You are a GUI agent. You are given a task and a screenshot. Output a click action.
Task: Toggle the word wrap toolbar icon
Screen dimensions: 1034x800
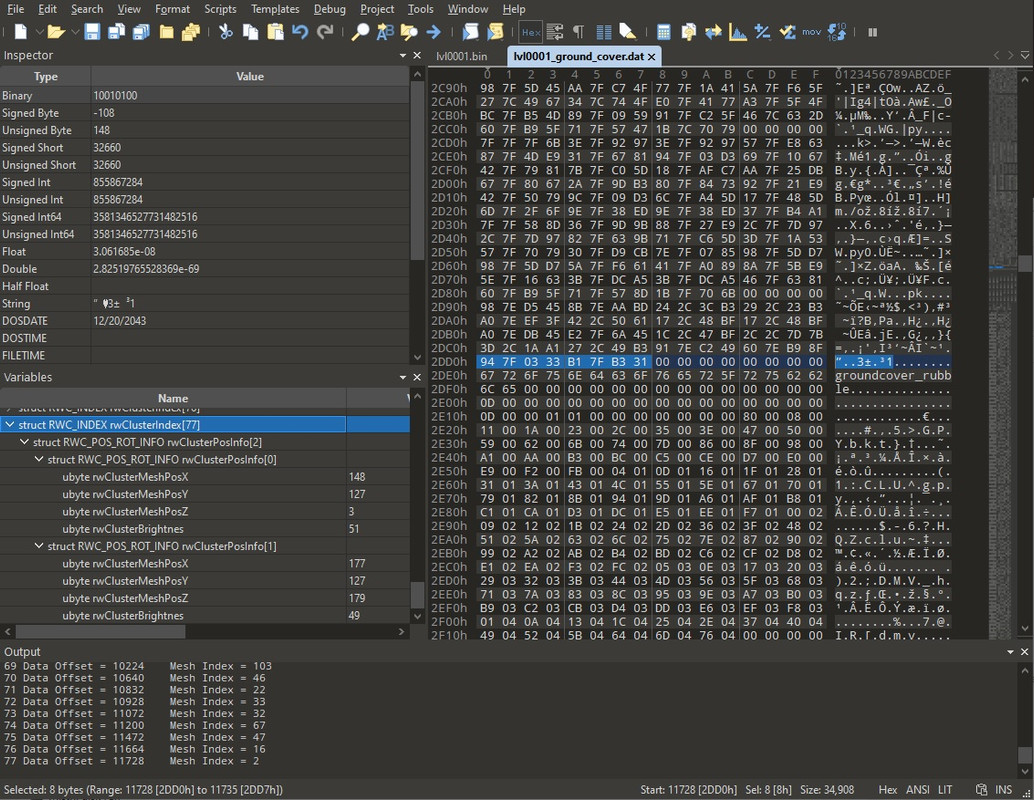click(555, 32)
